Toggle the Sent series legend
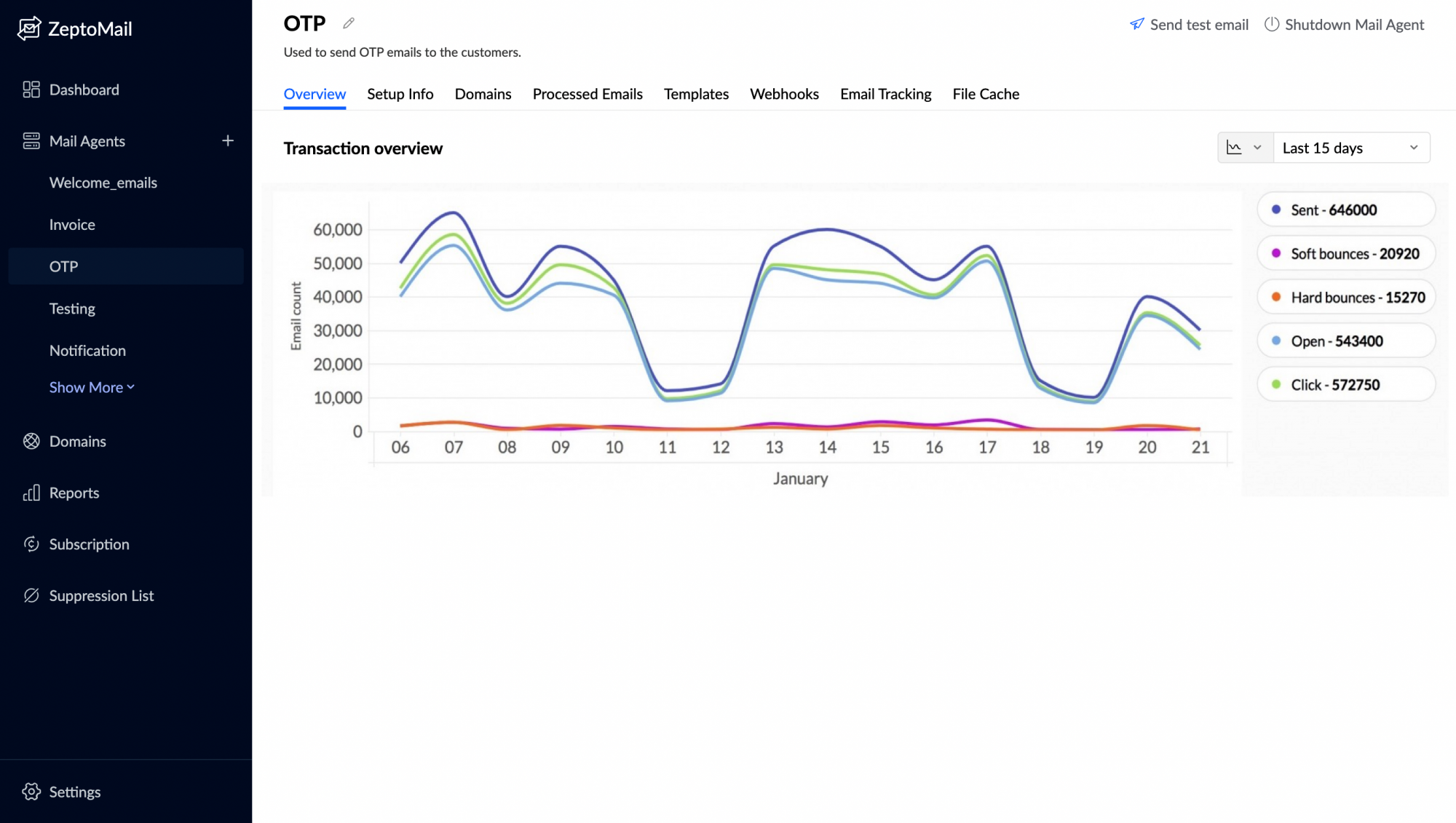Viewport: 1456px width, 823px height. click(x=1345, y=210)
